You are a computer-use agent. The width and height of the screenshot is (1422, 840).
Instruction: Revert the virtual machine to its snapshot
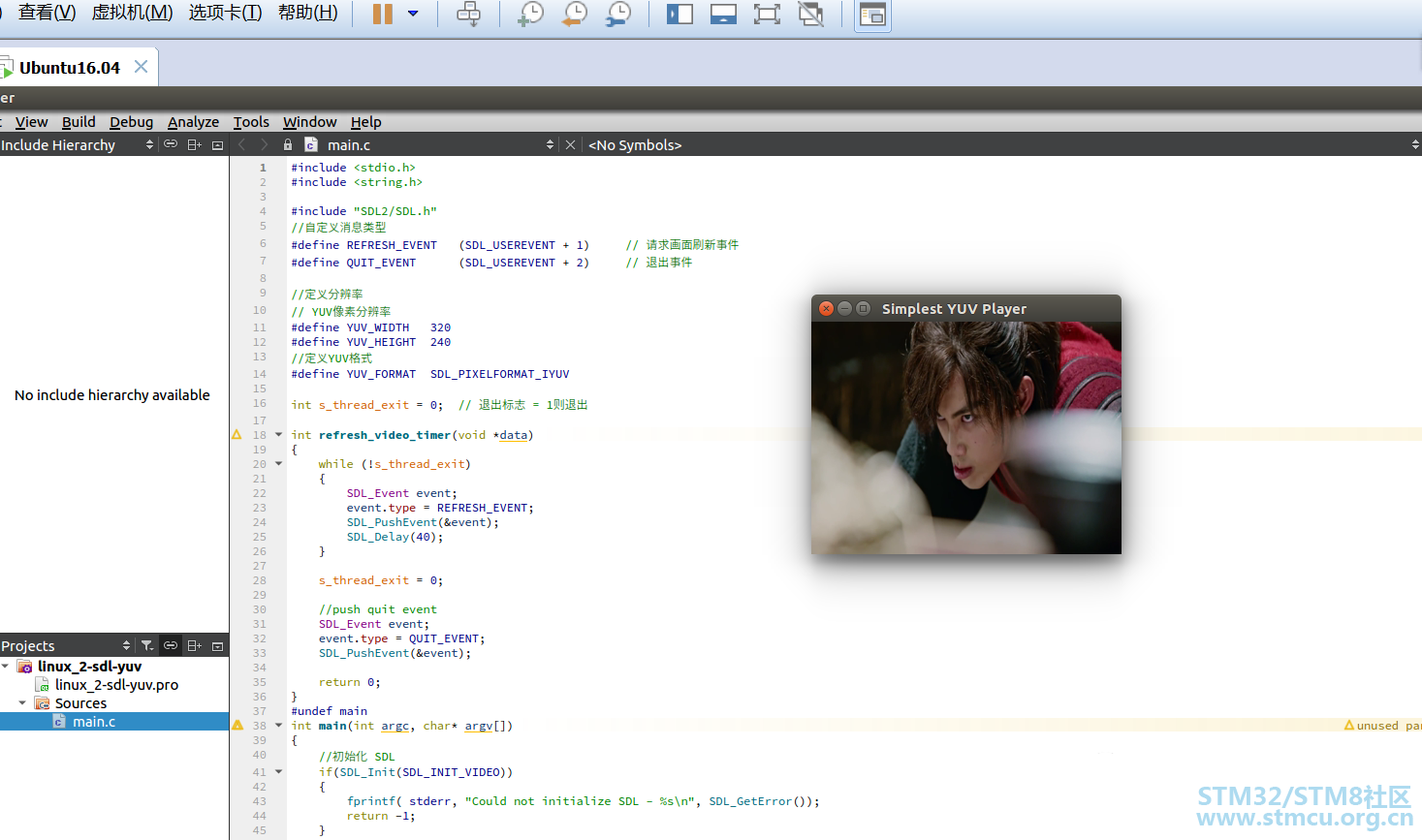pyautogui.click(x=575, y=14)
